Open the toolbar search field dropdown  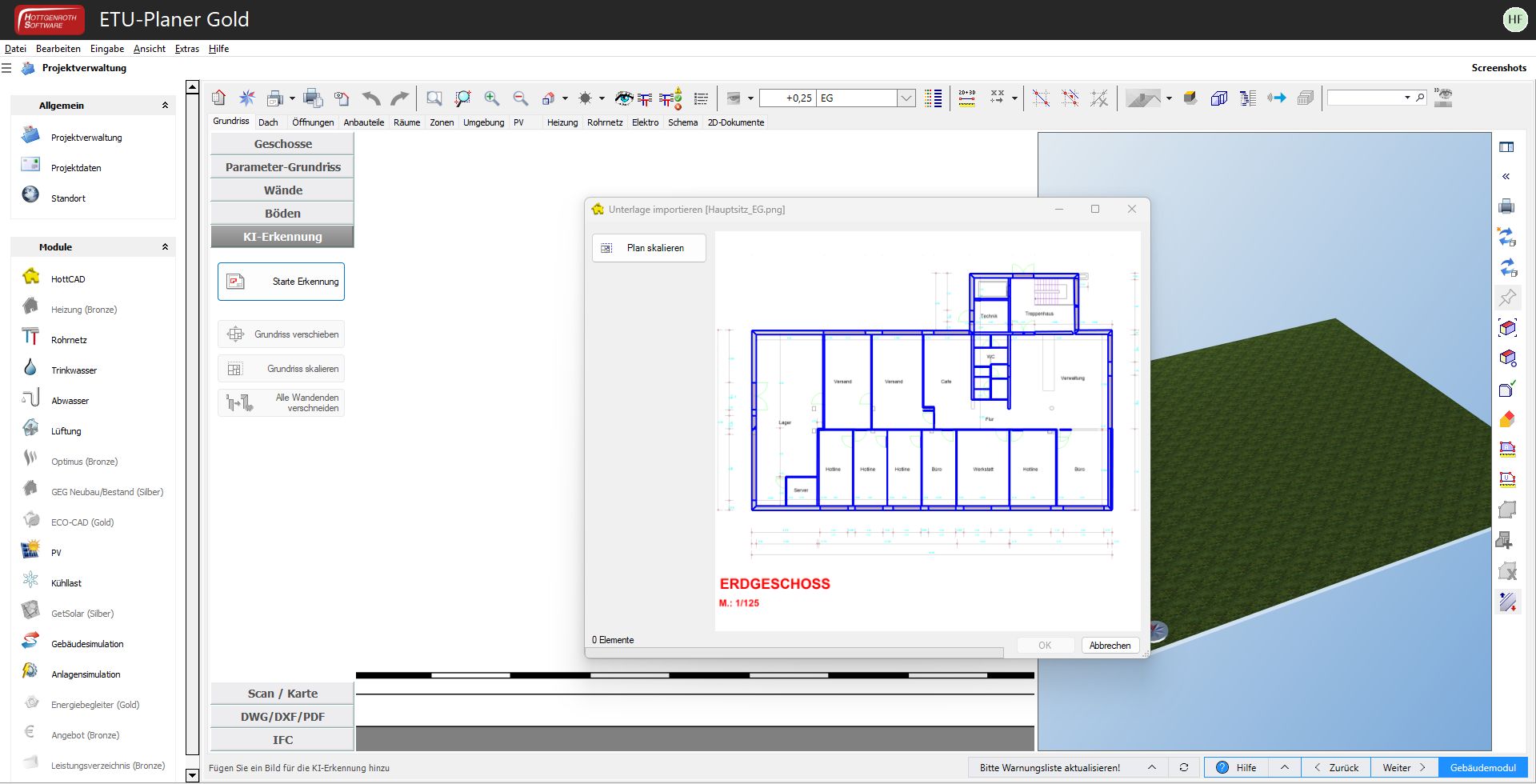tap(1407, 98)
